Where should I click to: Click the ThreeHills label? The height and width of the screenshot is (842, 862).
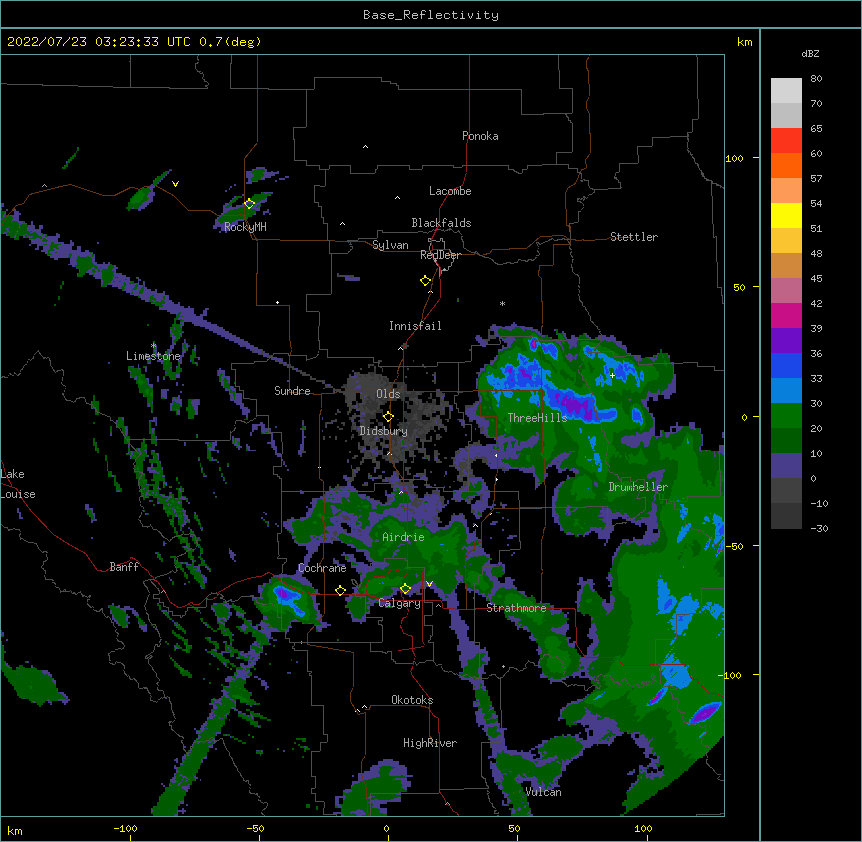pyautogui.click(x=537, y=418)
